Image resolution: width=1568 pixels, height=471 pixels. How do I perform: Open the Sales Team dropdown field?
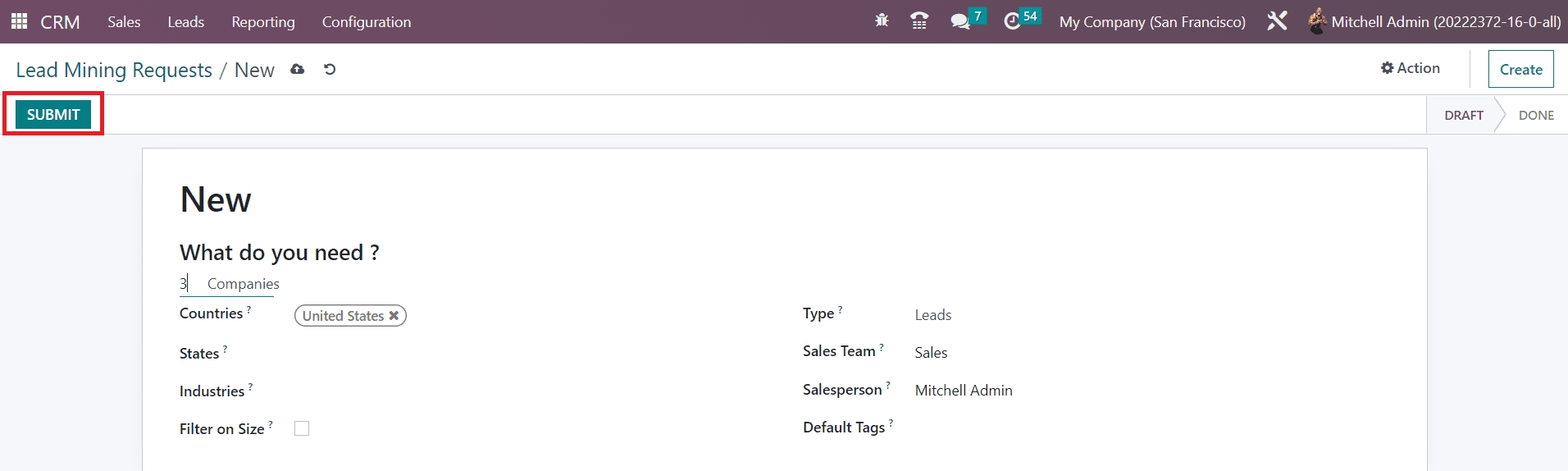point(1066,353)
